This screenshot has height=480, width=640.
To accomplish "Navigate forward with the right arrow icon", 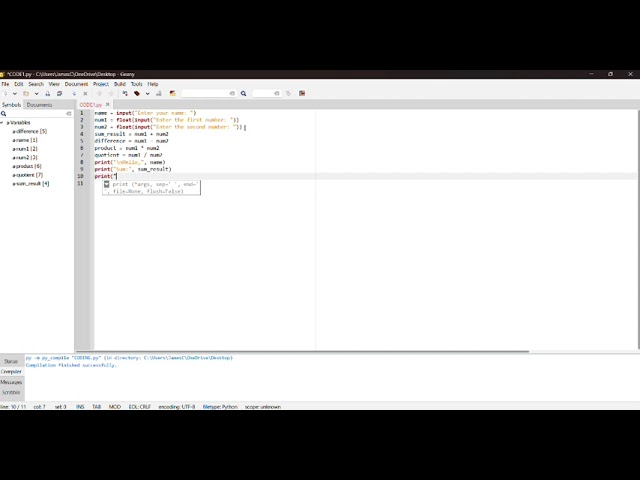I will (111, 93).
